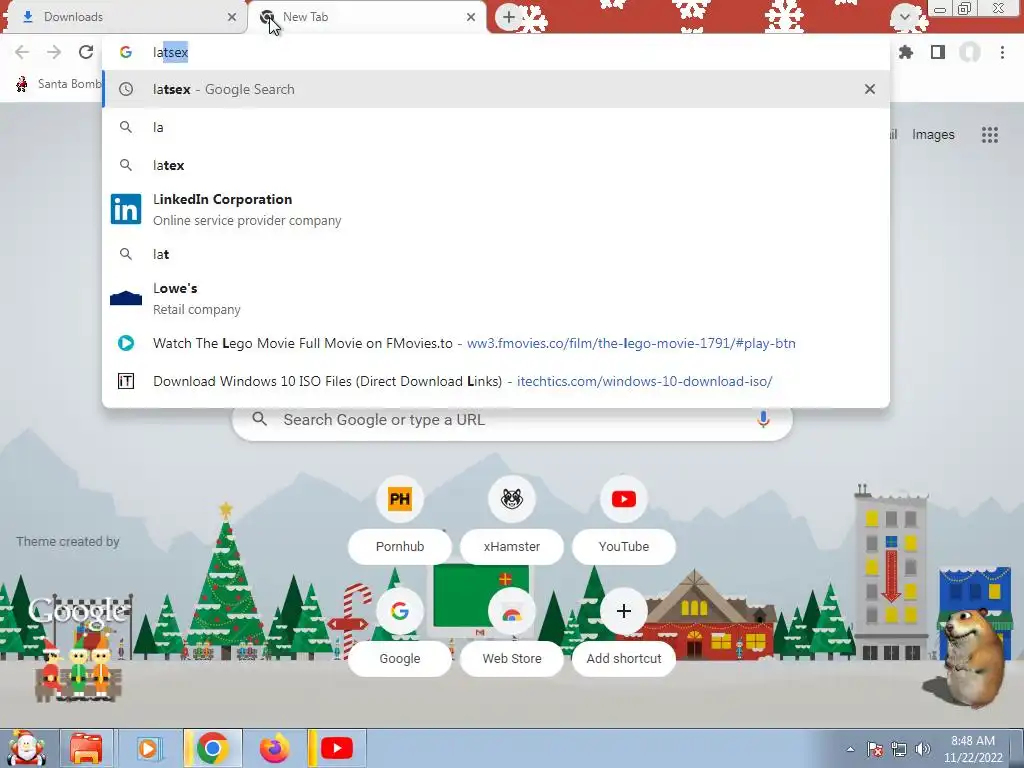Open the network tray icon
The width and height of the screenshot is (1024, 768).
pyautogui.click(x=899, y=750)
